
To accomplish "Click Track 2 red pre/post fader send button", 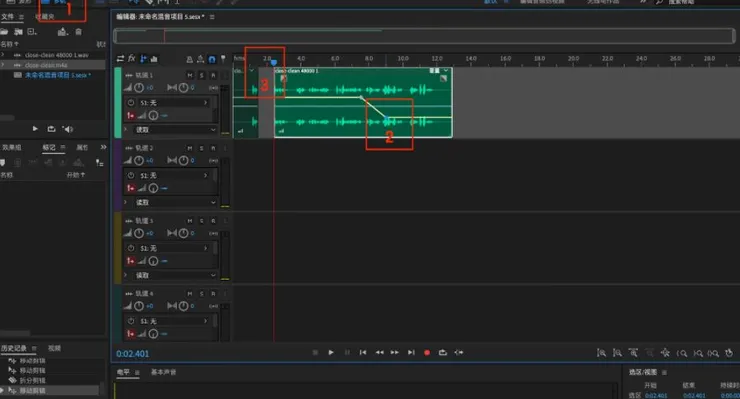I will pyautogui.click(x=131, y=188).
